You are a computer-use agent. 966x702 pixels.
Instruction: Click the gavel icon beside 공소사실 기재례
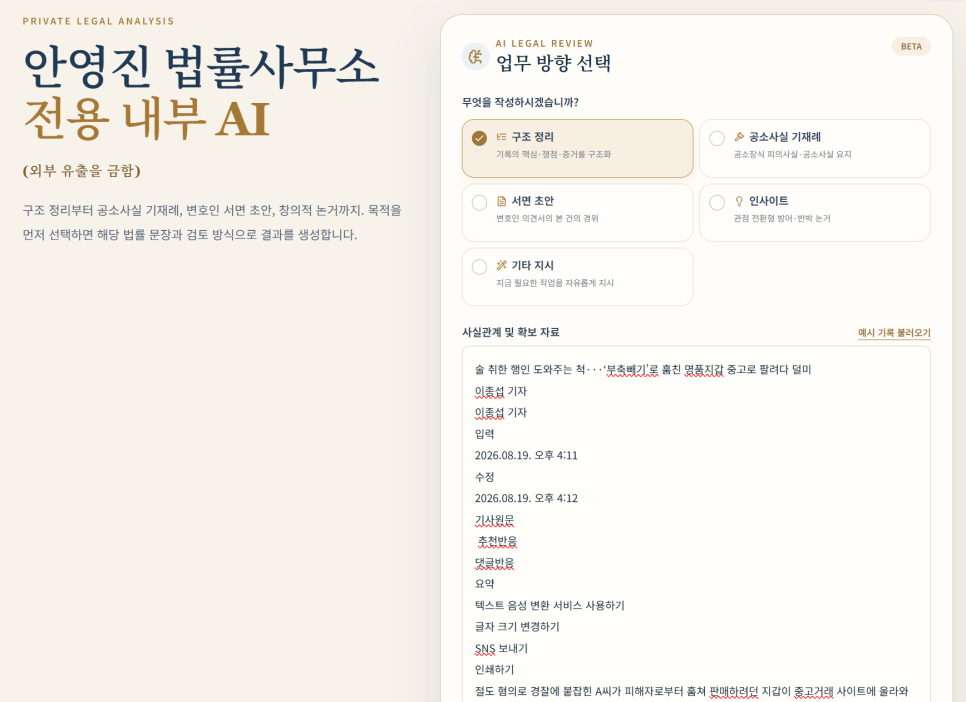click(739, 137)
